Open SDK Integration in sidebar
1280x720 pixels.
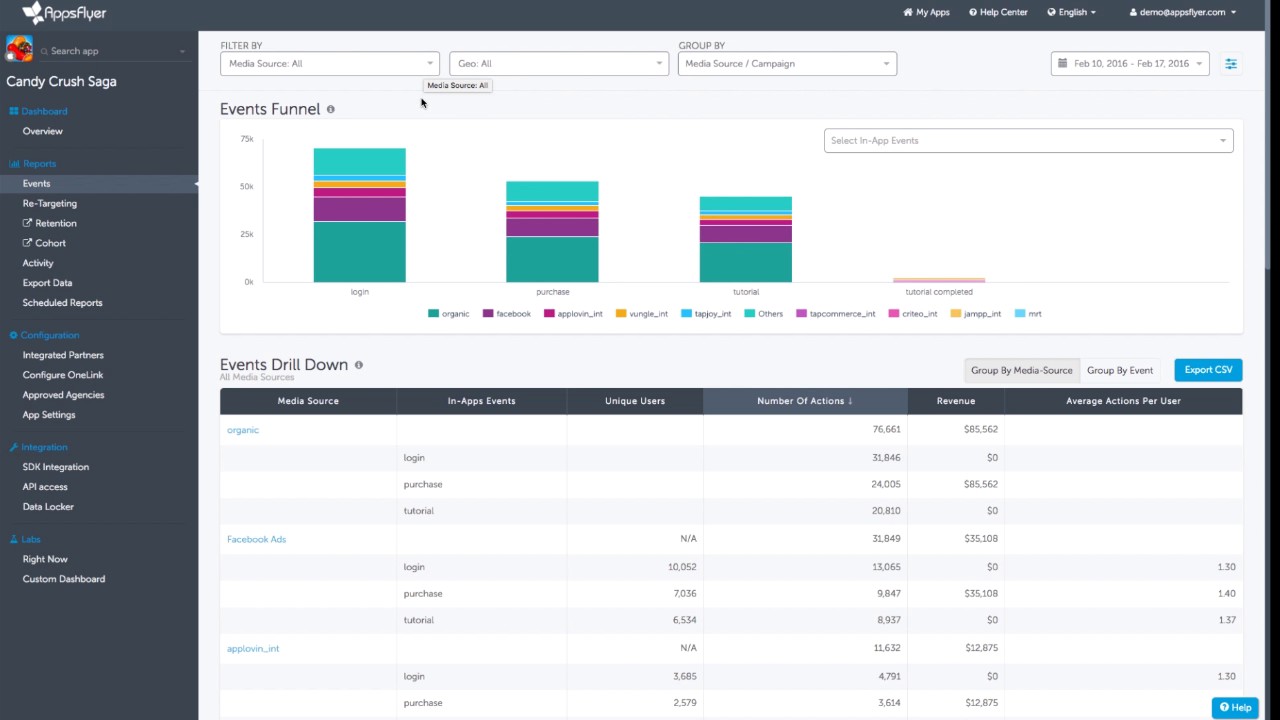tap(56, 467)
